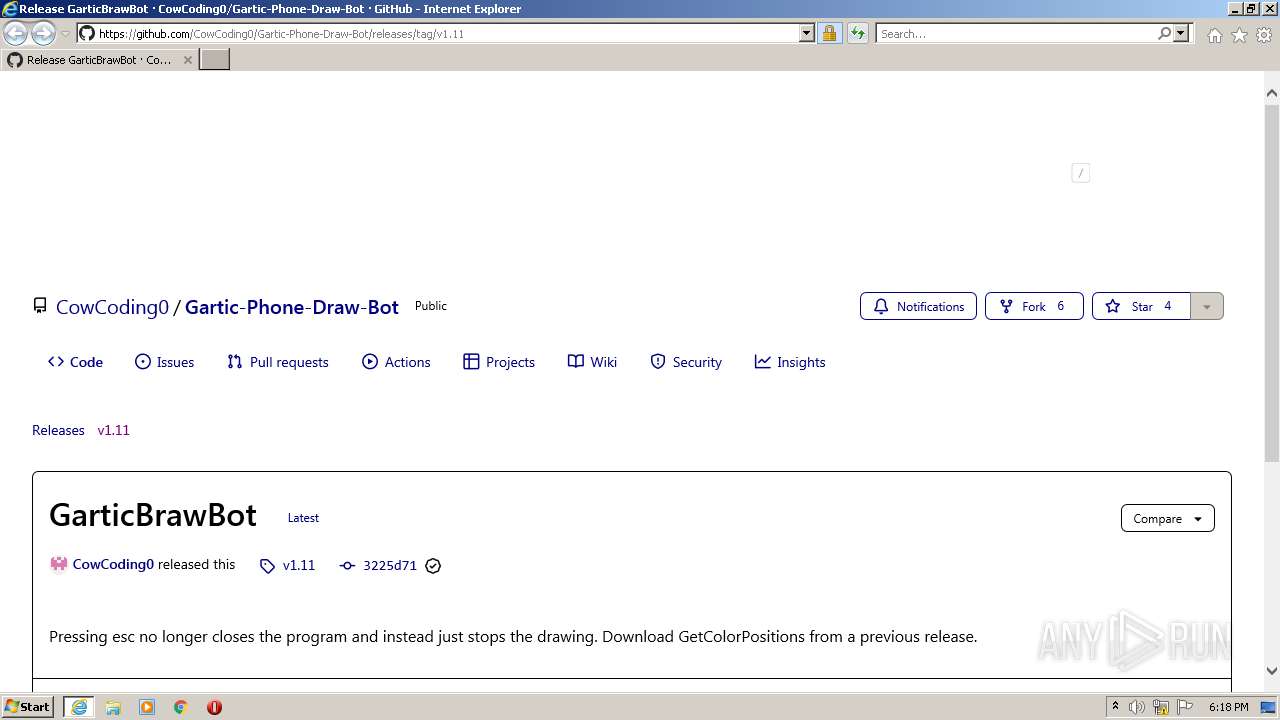Close the Release GarticBrawBot browser tab
This screenshot has width=1280, height=720.
(187, 60)
